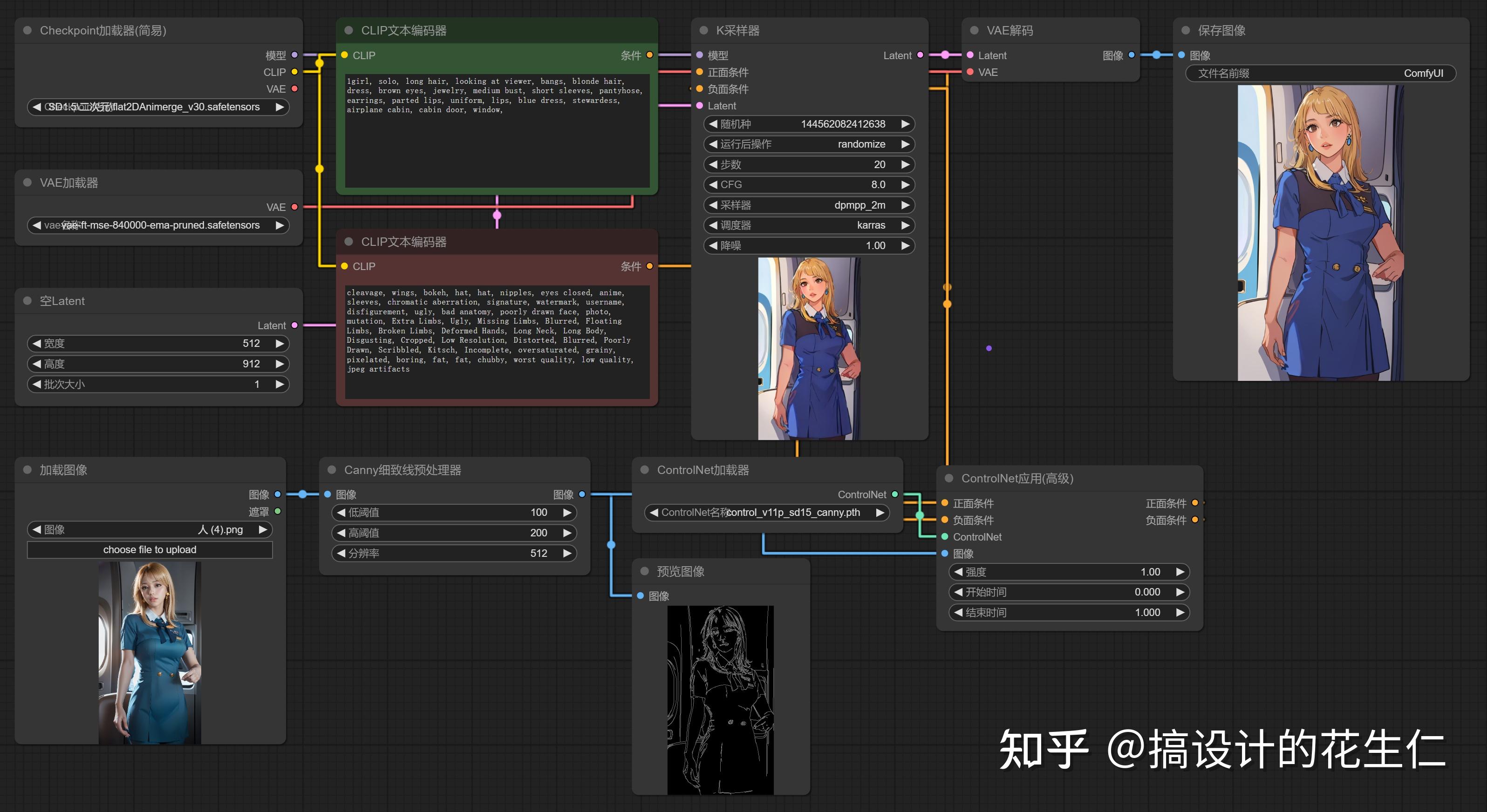Collapse the 预览图像 node via its circle
1487x812 pixels.
point(645,571)
